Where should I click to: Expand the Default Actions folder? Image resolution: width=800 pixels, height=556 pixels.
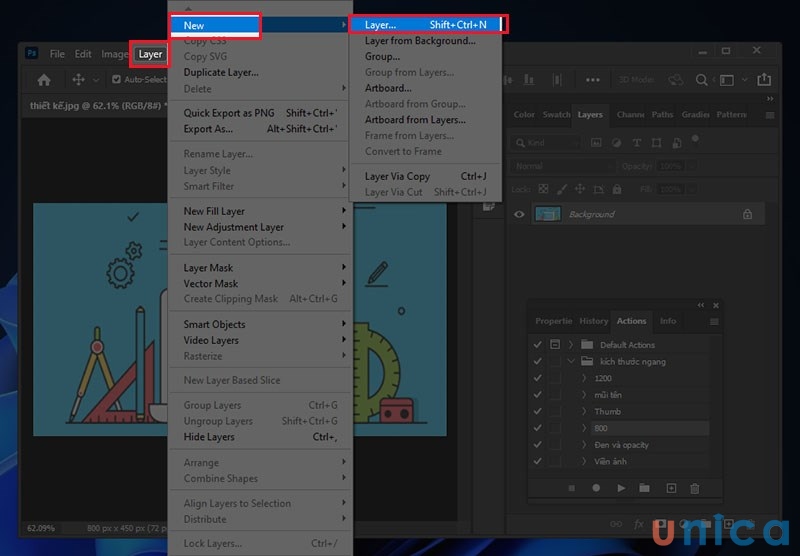(x=572, y=345)
